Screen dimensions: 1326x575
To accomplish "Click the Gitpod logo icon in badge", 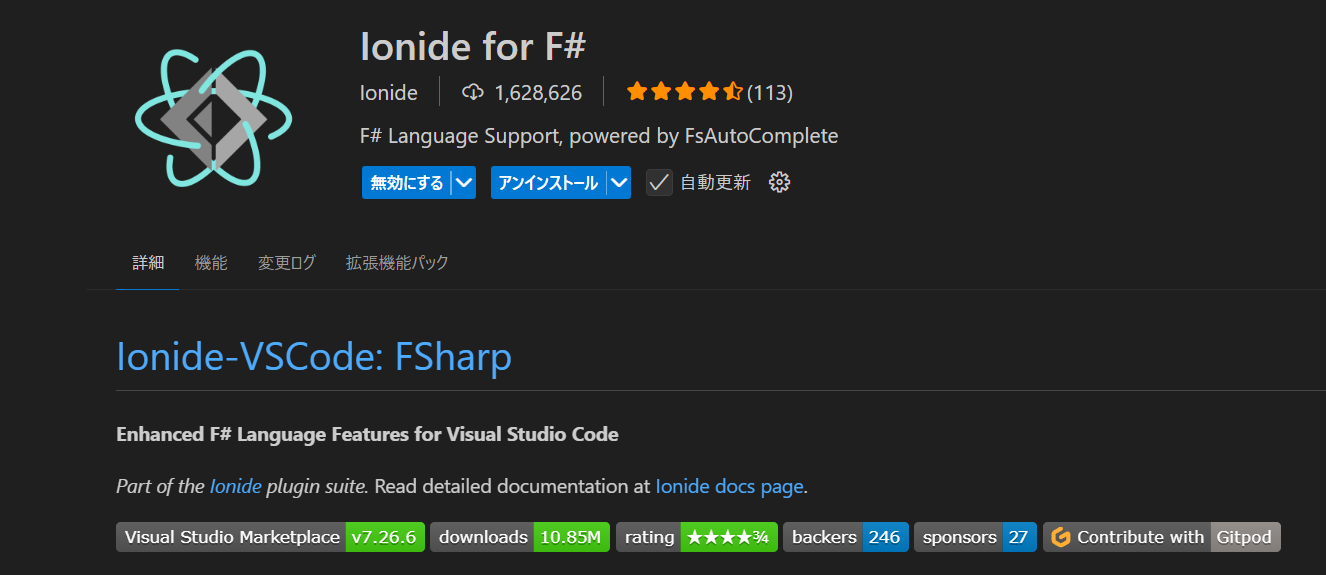I will point(1061,537).
